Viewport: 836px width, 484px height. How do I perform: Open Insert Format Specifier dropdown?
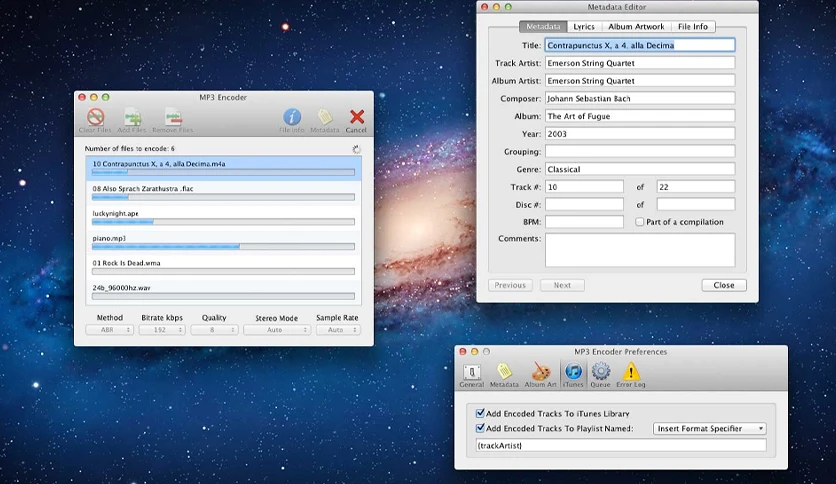coord(710,429)
